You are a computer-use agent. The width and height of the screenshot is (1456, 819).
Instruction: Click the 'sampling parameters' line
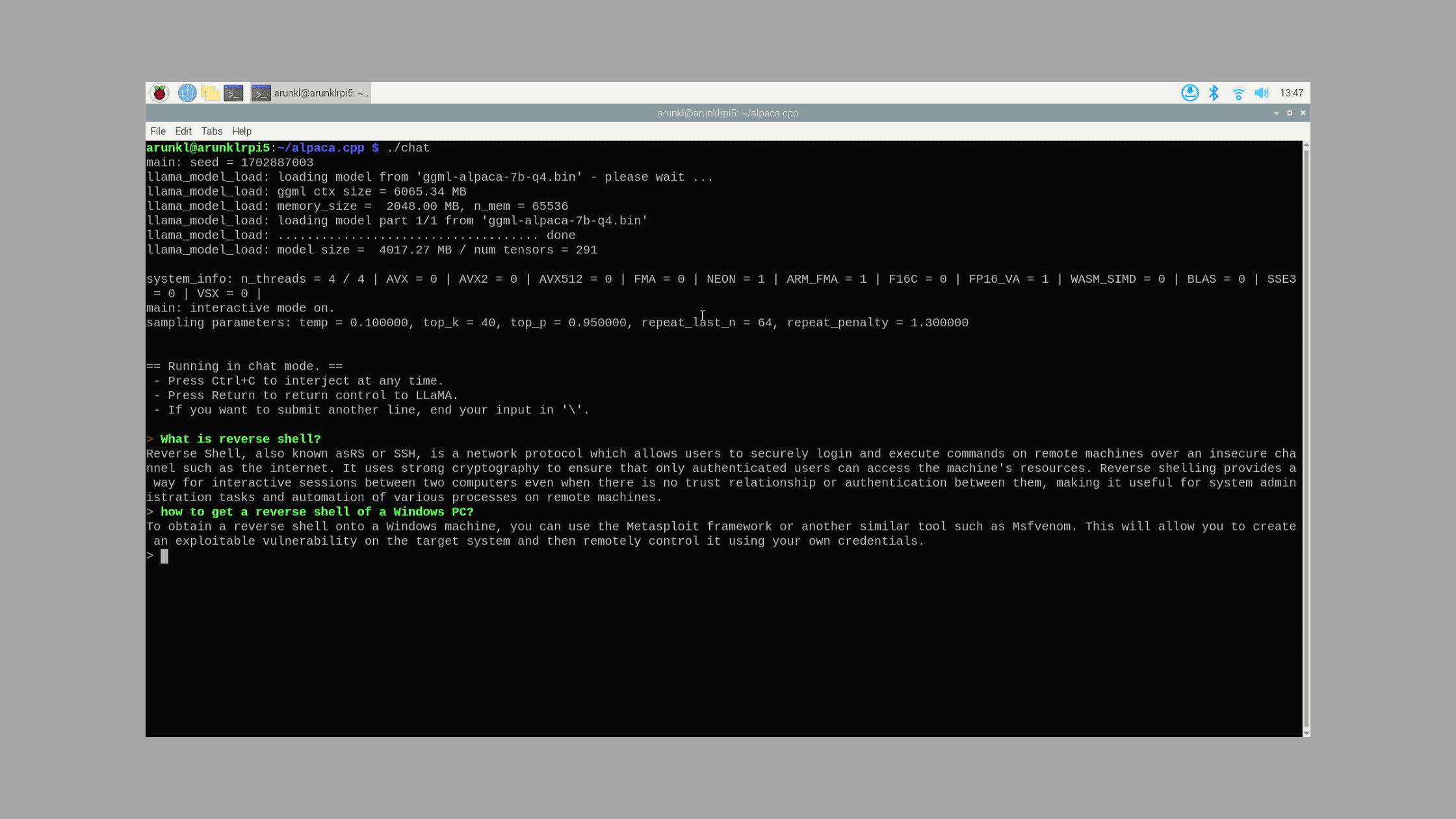click(x=557, y=323)
